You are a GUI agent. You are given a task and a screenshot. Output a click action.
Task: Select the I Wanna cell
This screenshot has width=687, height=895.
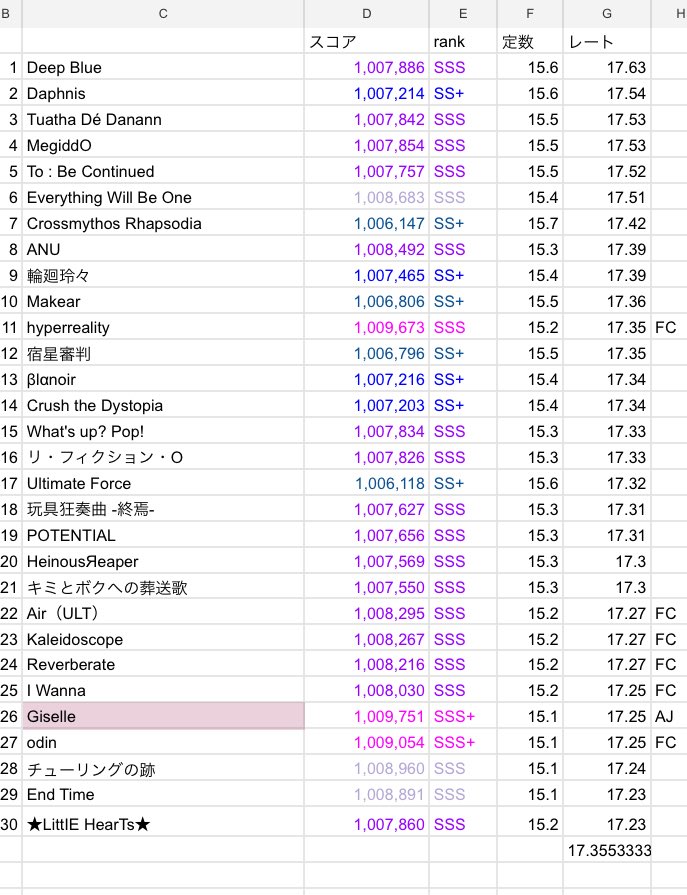(163, 690)
